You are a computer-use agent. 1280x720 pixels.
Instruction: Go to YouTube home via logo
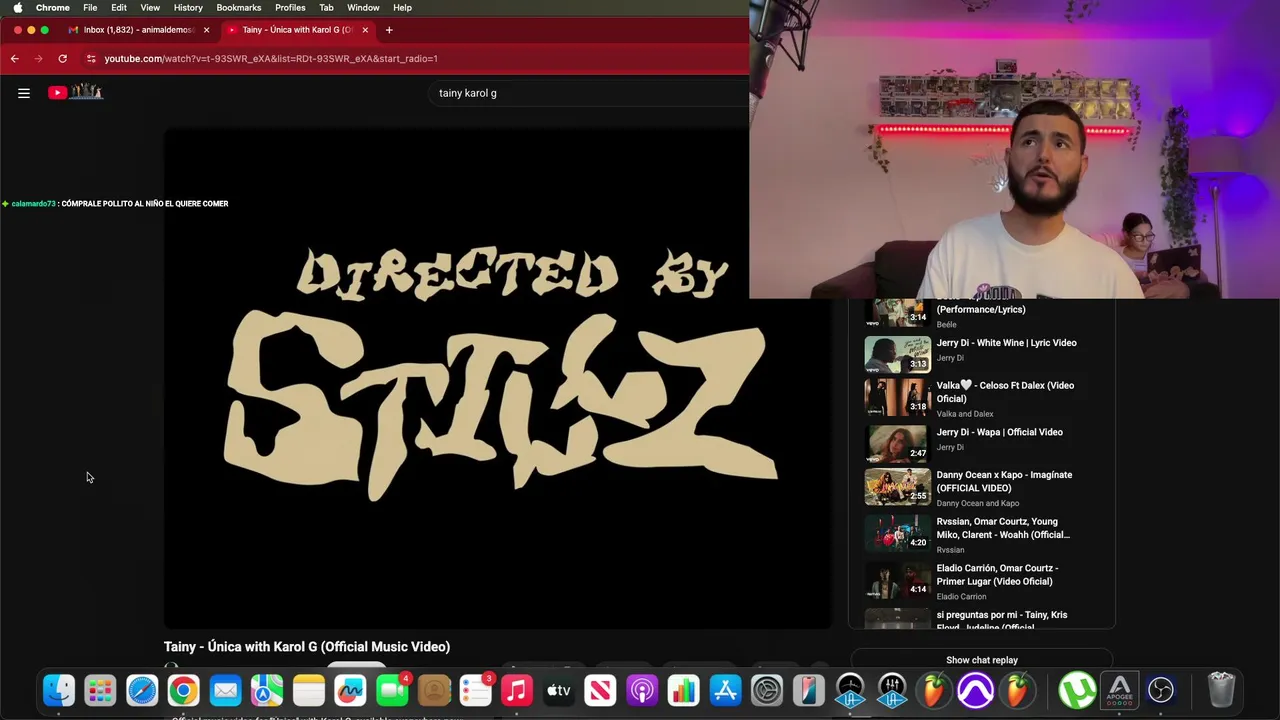tap(76, 92)
